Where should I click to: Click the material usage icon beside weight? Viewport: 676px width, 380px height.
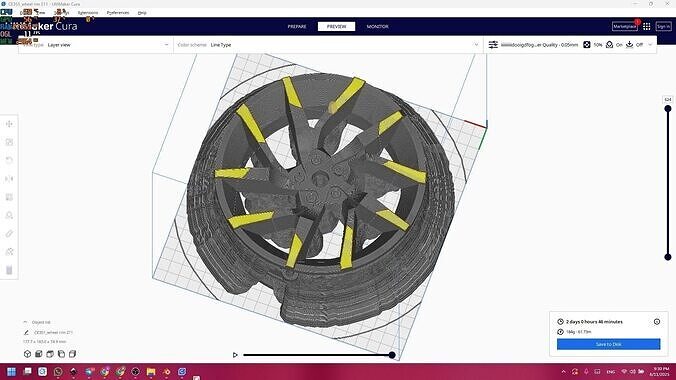pyautogui.click(x=560, y=332)
